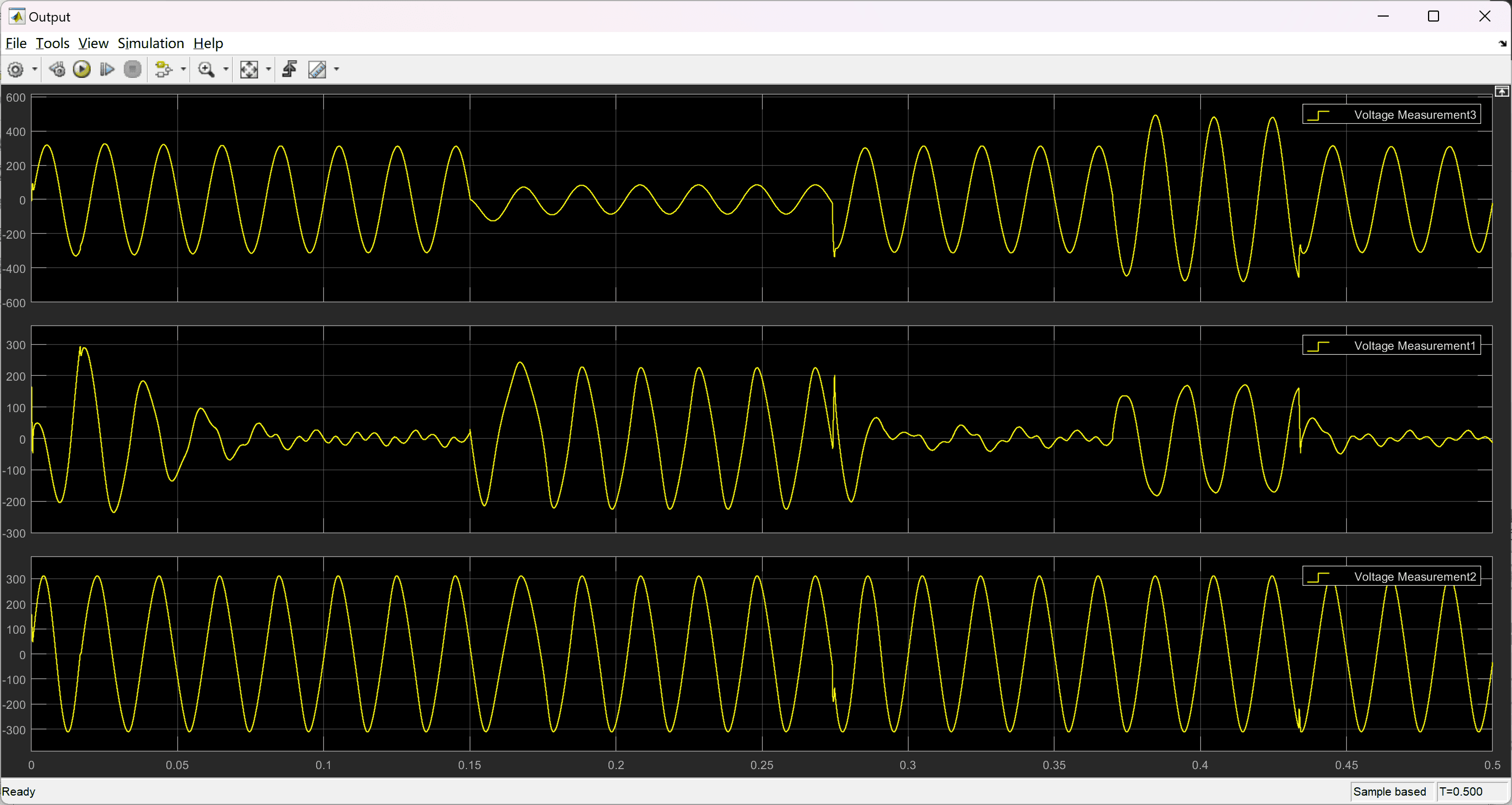This screenshot has width=1512, height=805.
Task: Click the 0.25 x-axis tick label
Action: tap(762, 765)
